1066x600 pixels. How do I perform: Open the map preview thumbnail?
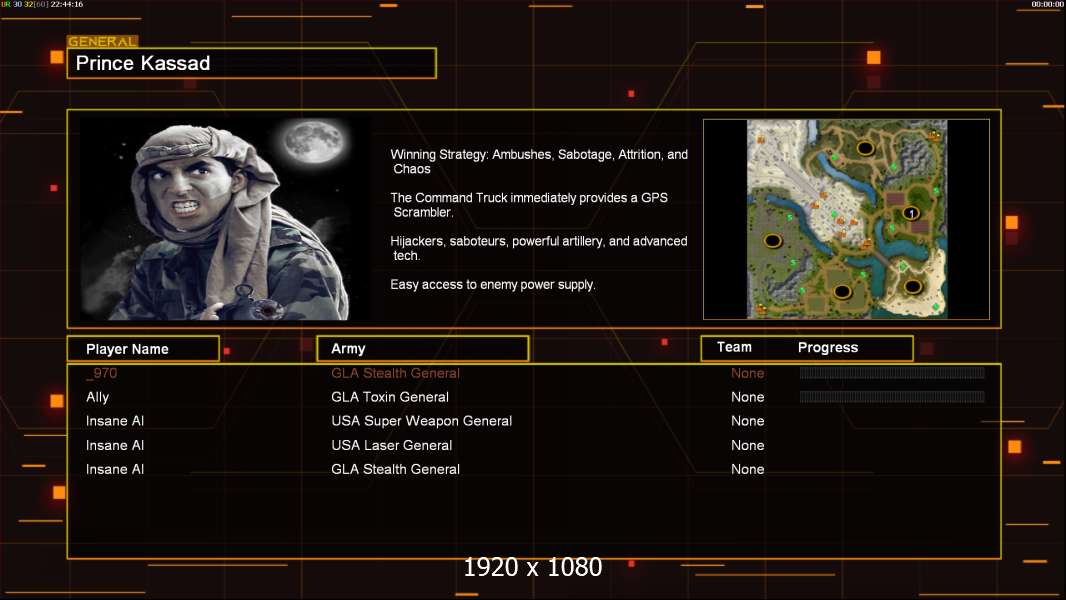point(846,219)
